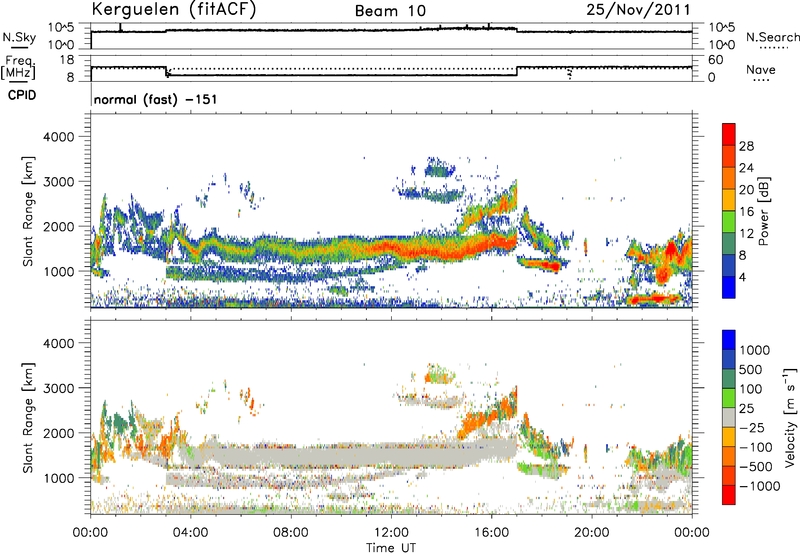The width and height of the screenshot is (800, 554).
Task: Click the power colorbar segment between 16 and 20 dB
Action: point(729,200)
